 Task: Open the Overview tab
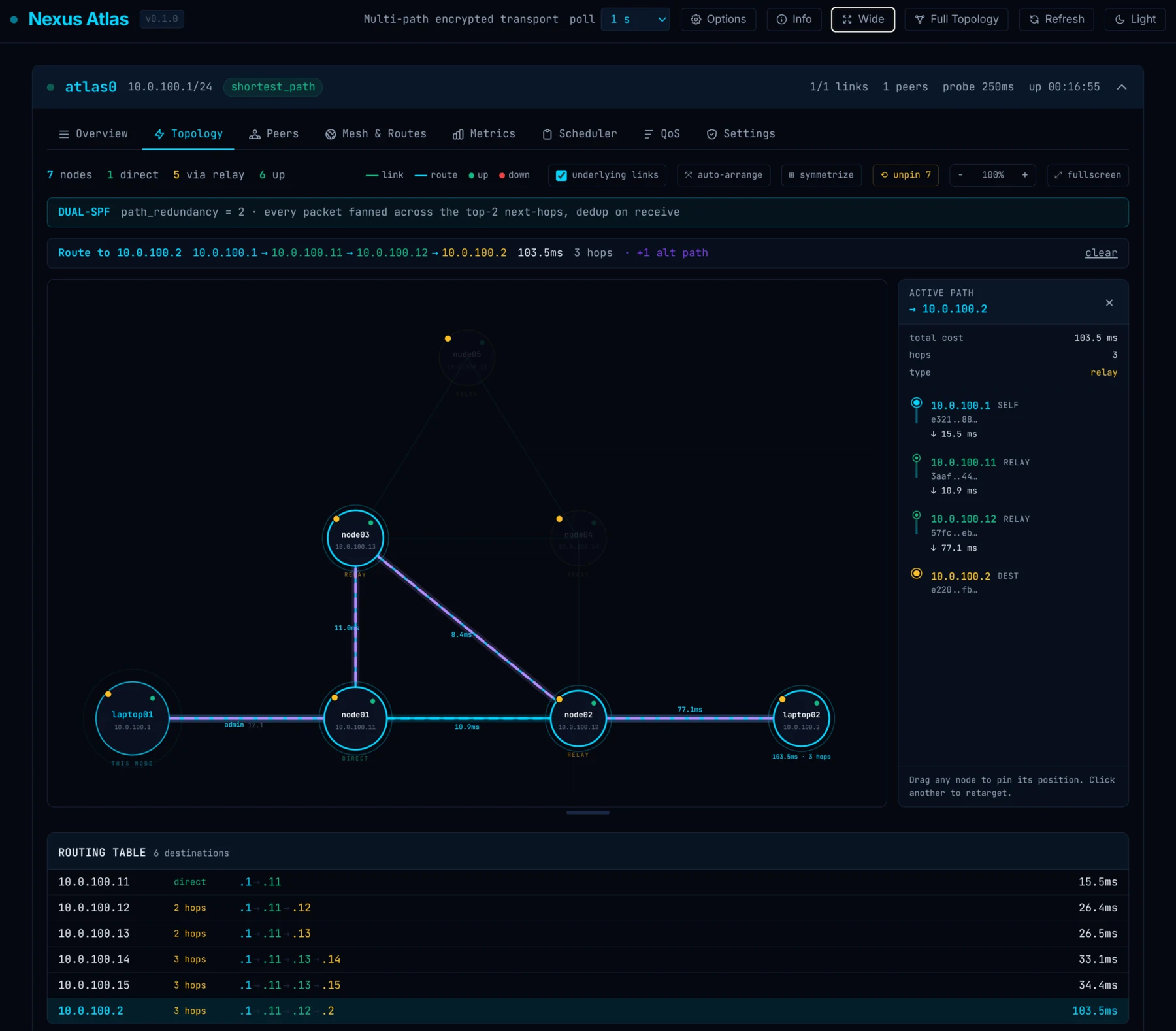[x=93, y=134]
